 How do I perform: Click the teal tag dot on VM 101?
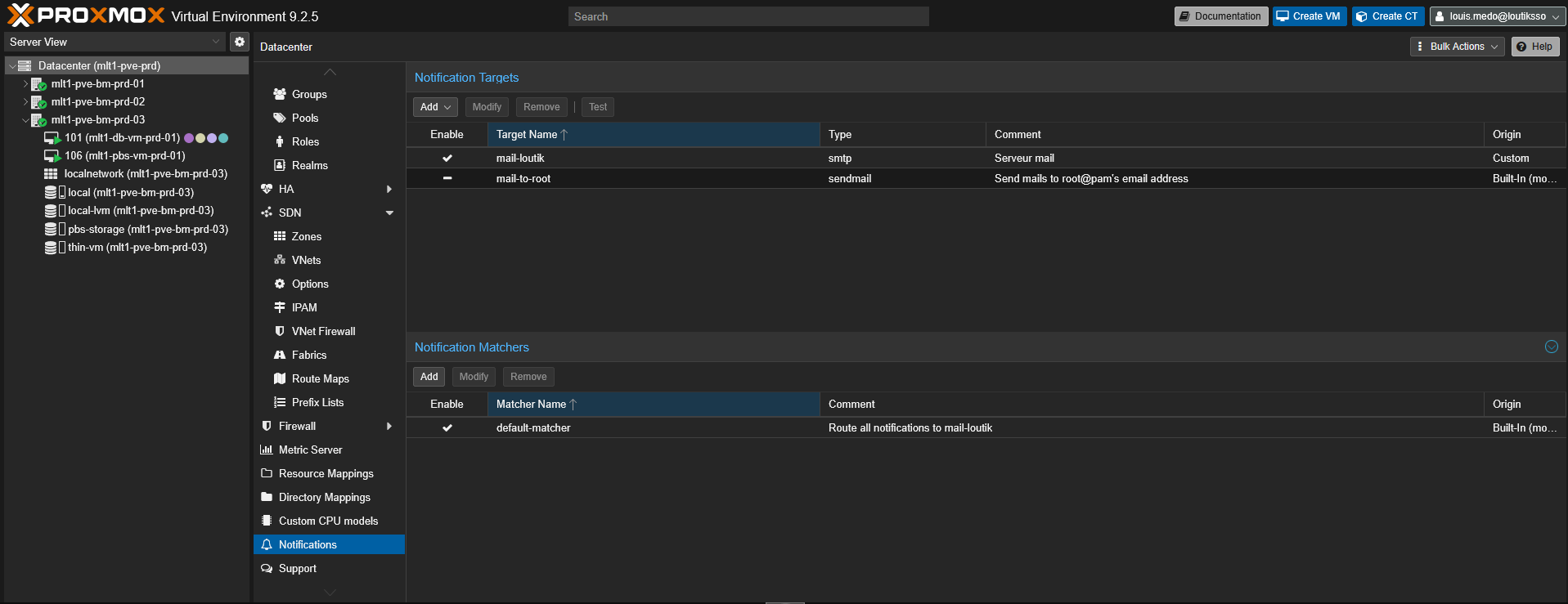tap(223, 138)
